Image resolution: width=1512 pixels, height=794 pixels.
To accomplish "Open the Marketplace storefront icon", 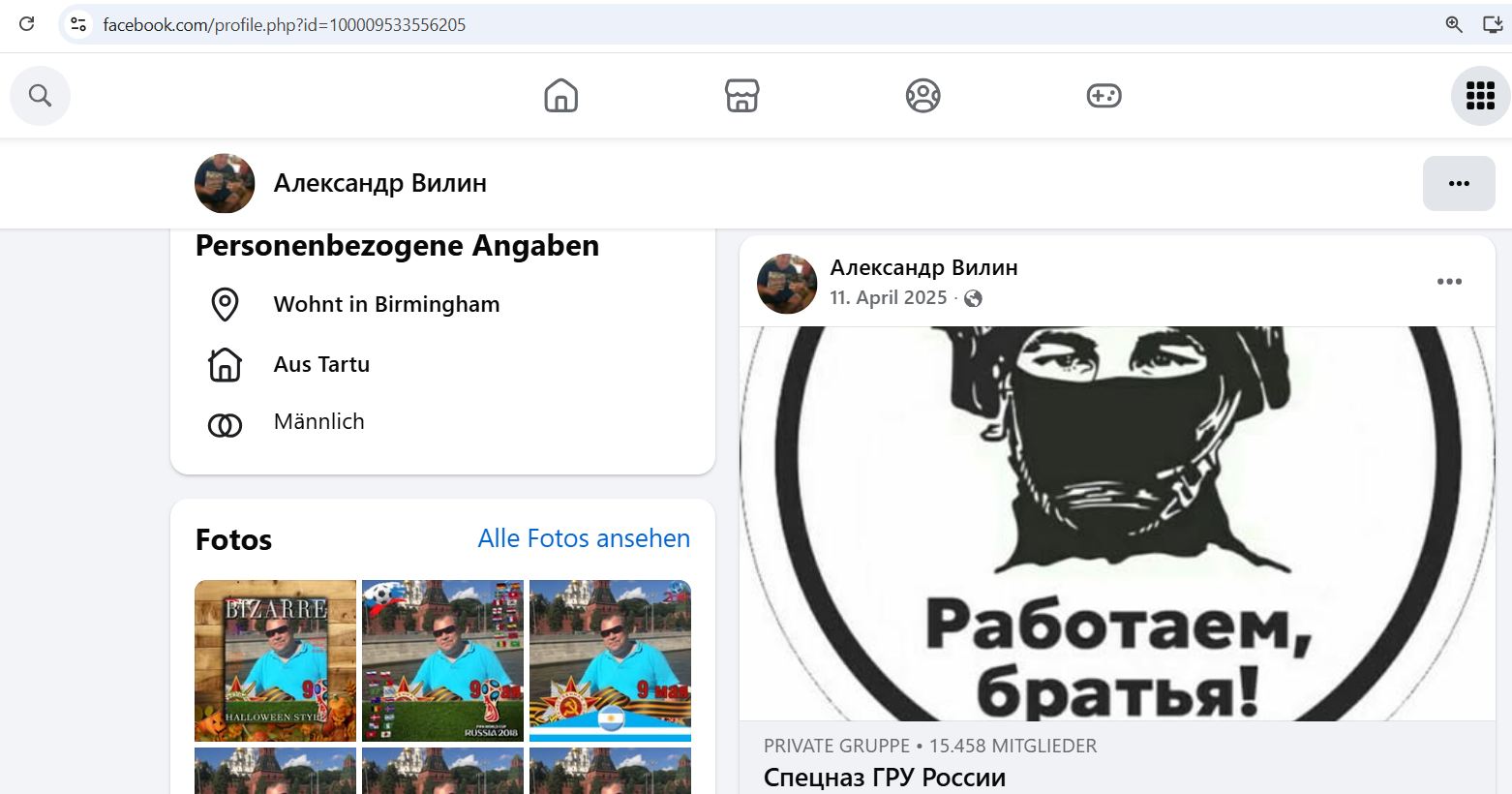I will click(x=741, y=96).
